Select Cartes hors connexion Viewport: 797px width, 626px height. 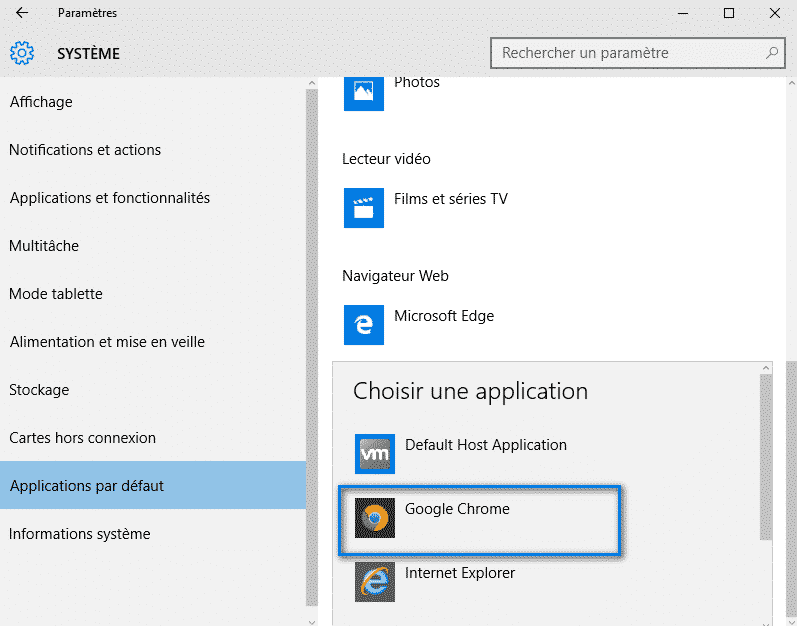(83, 438)
